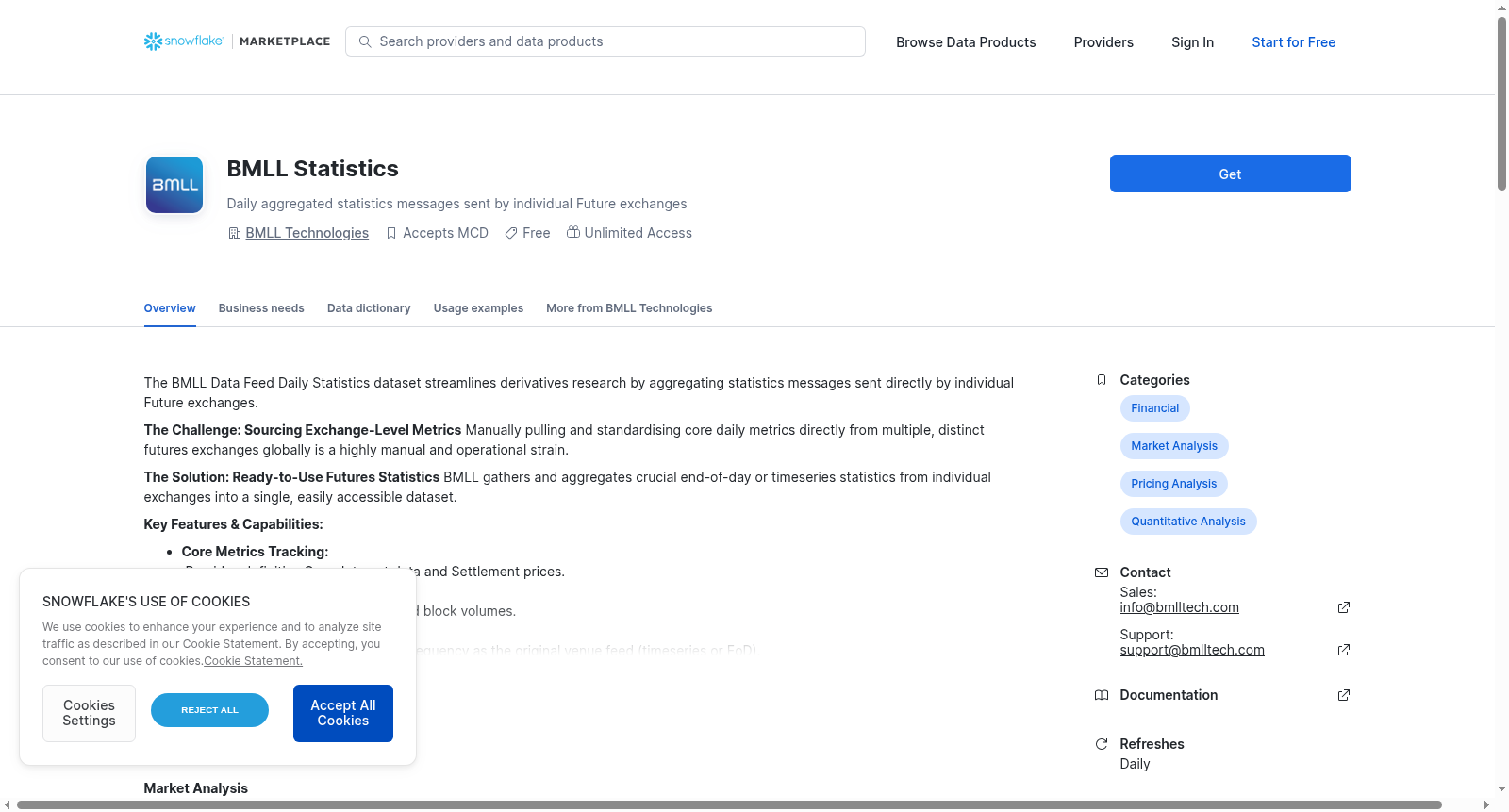The width and height of the screenshot is (1509, 812).
Task: Click the Core Metrics Tracking bullet text
Action: pos(255,552)
